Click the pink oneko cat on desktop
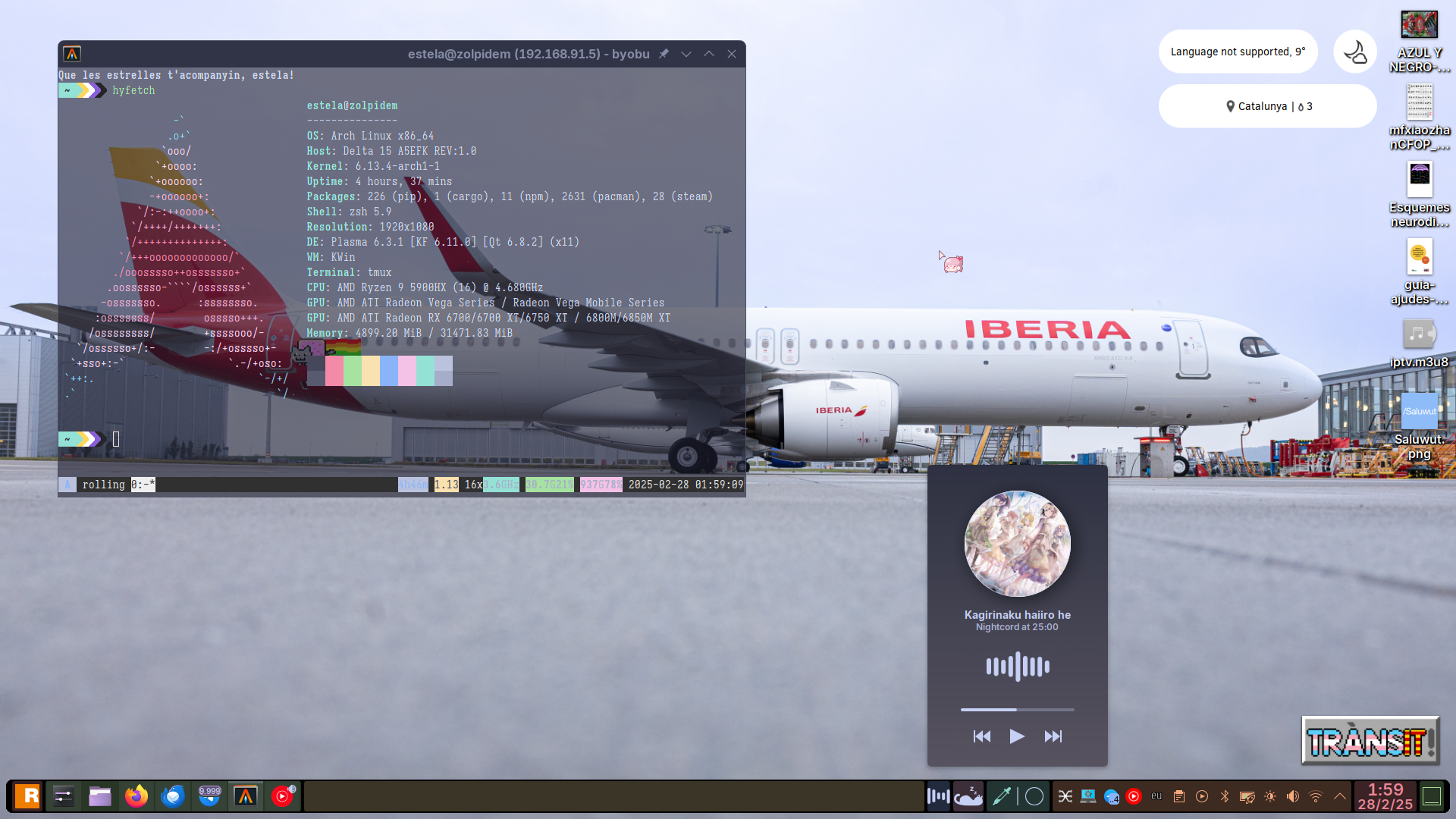 (x=952, y=263)
